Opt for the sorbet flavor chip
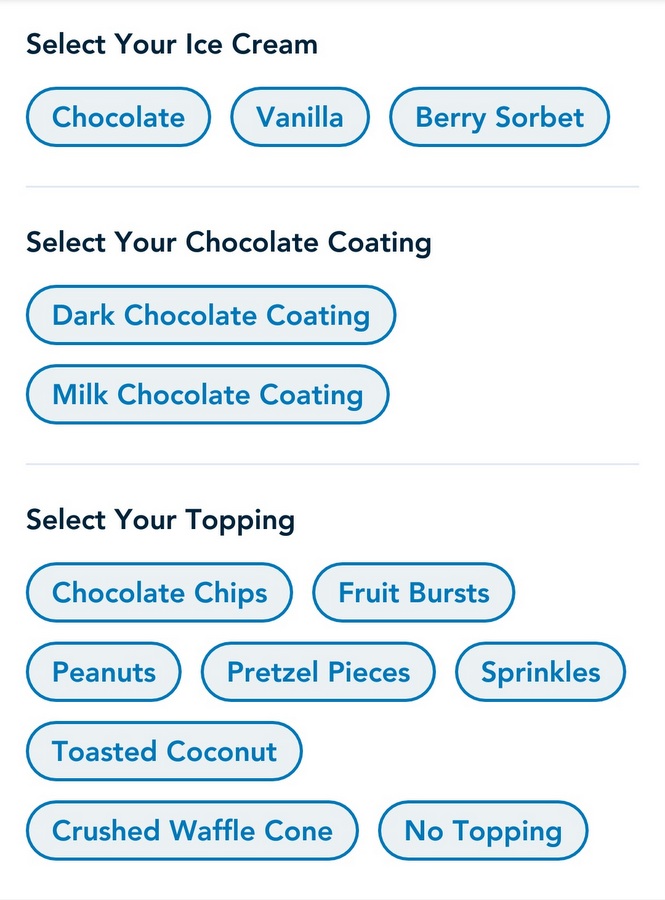 [499, 117]
